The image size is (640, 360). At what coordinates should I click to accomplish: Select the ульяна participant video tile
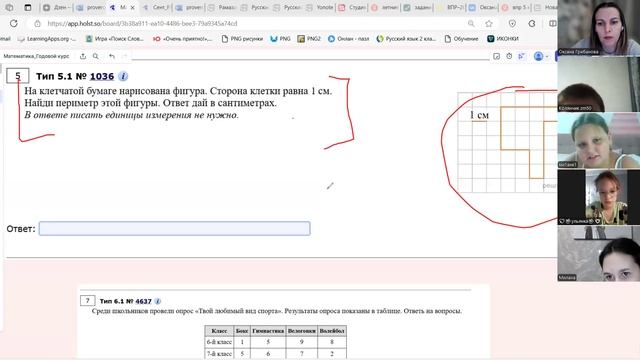coord(599,197)
